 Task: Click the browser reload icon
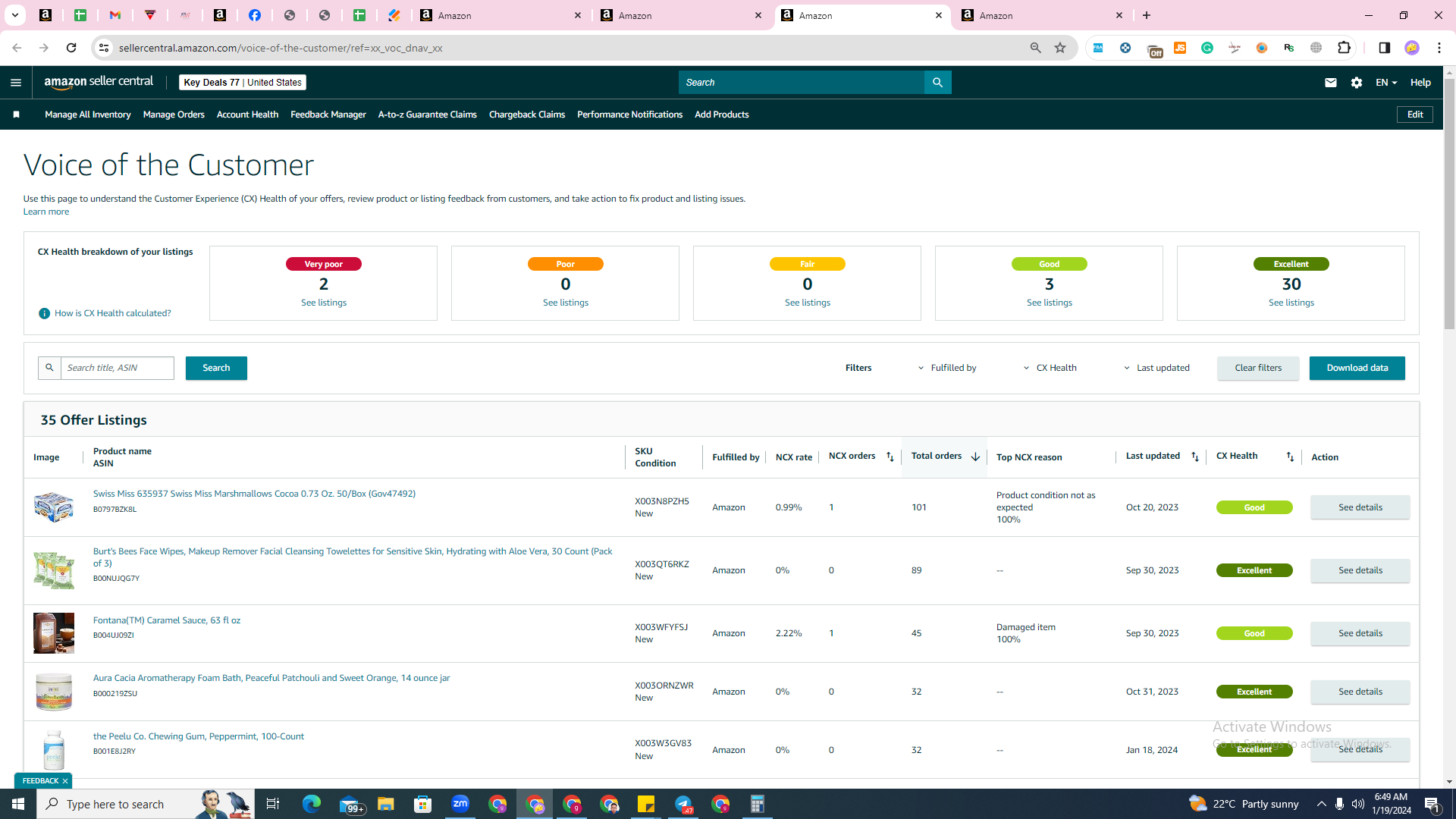pyautogui.click(x=71, y=48)
